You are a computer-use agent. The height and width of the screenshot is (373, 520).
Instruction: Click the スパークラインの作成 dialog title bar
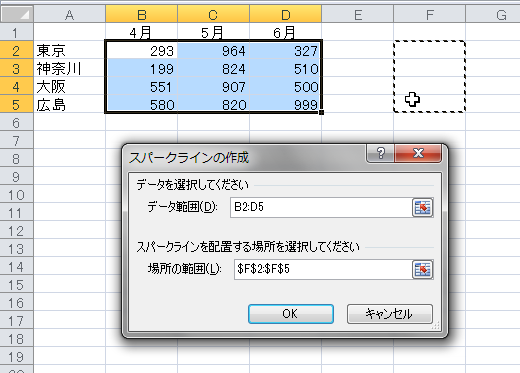(x=245, y=157)
